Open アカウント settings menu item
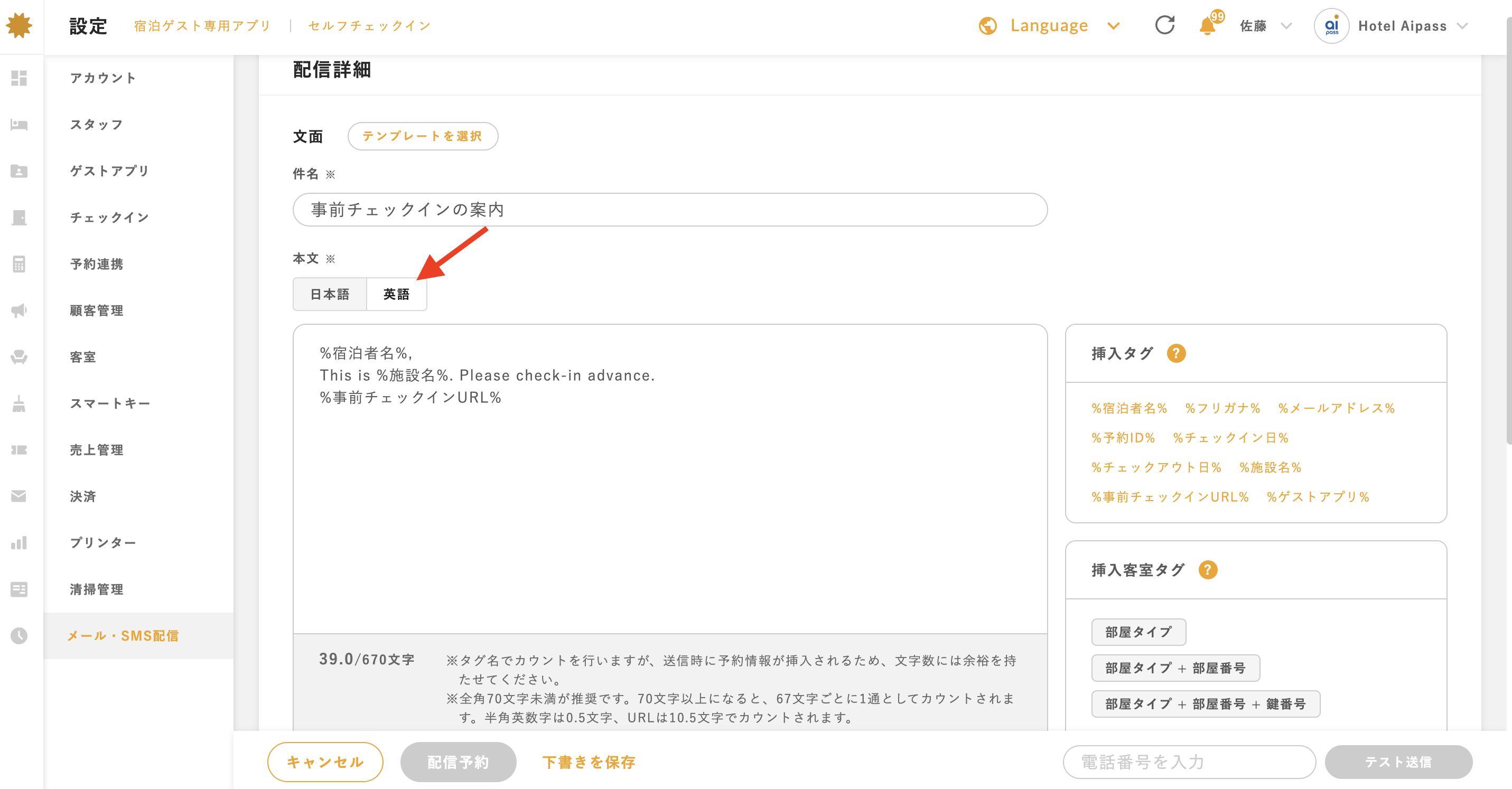The width and height of the screenshot is (1512, 789). (104, 78)
